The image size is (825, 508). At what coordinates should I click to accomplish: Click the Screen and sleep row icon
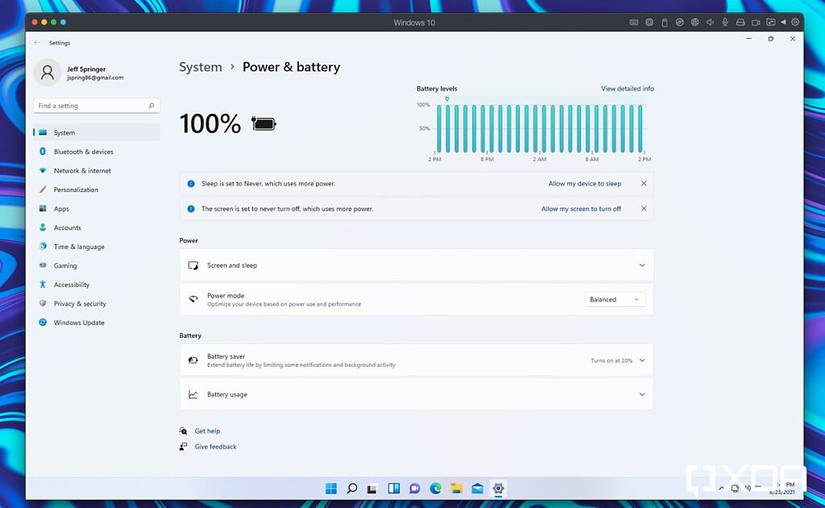coord(193,266)
